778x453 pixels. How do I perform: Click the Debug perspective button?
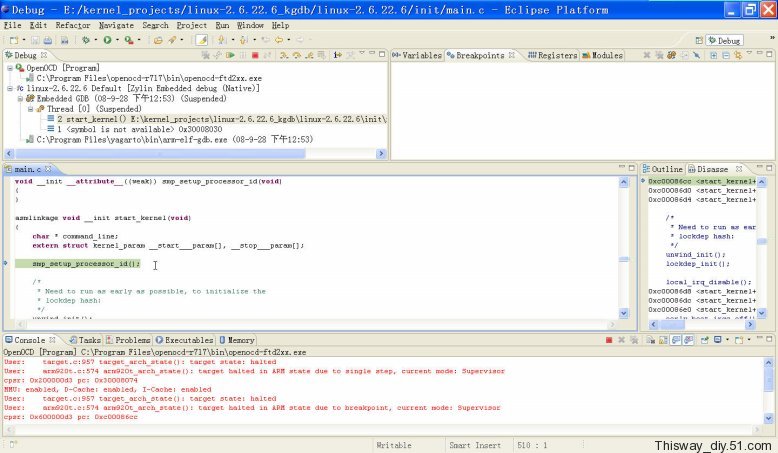[724, 40]
